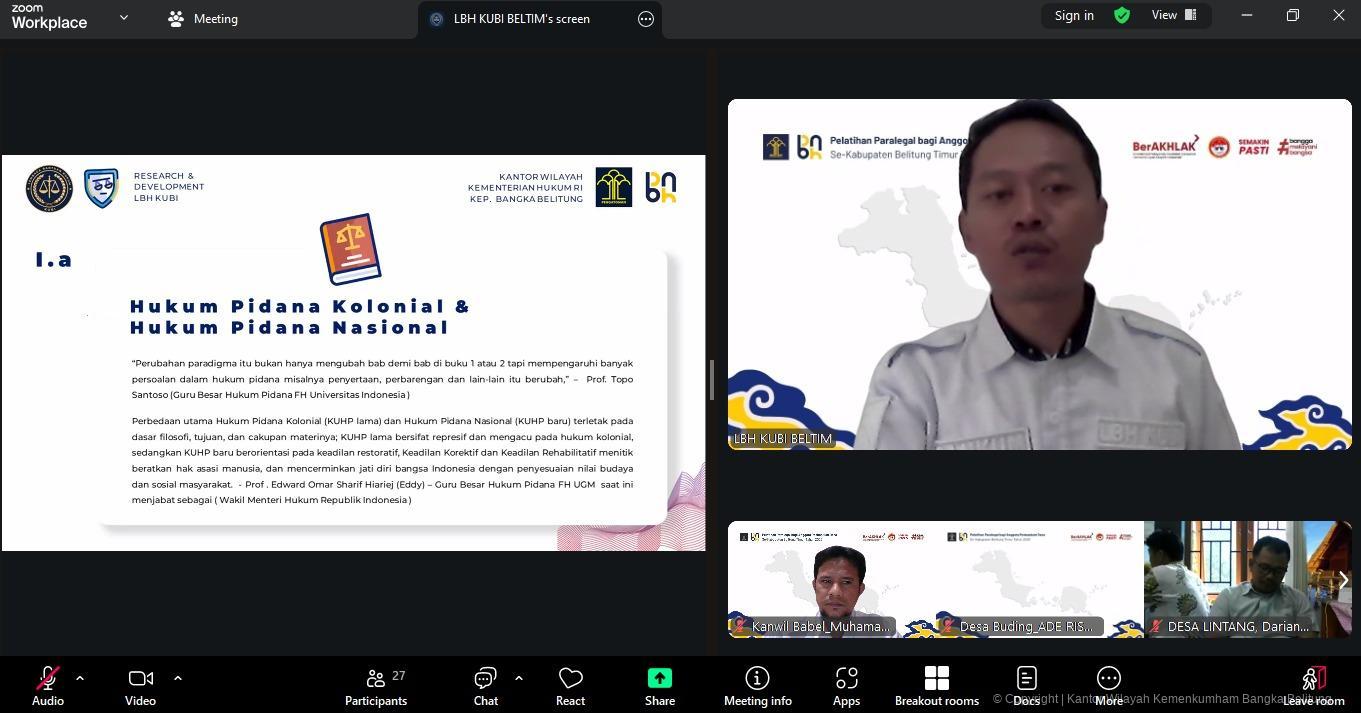The image size is (1361, 713).
Task: Open Breakout rooms
Action: click(x=936, y=686)
